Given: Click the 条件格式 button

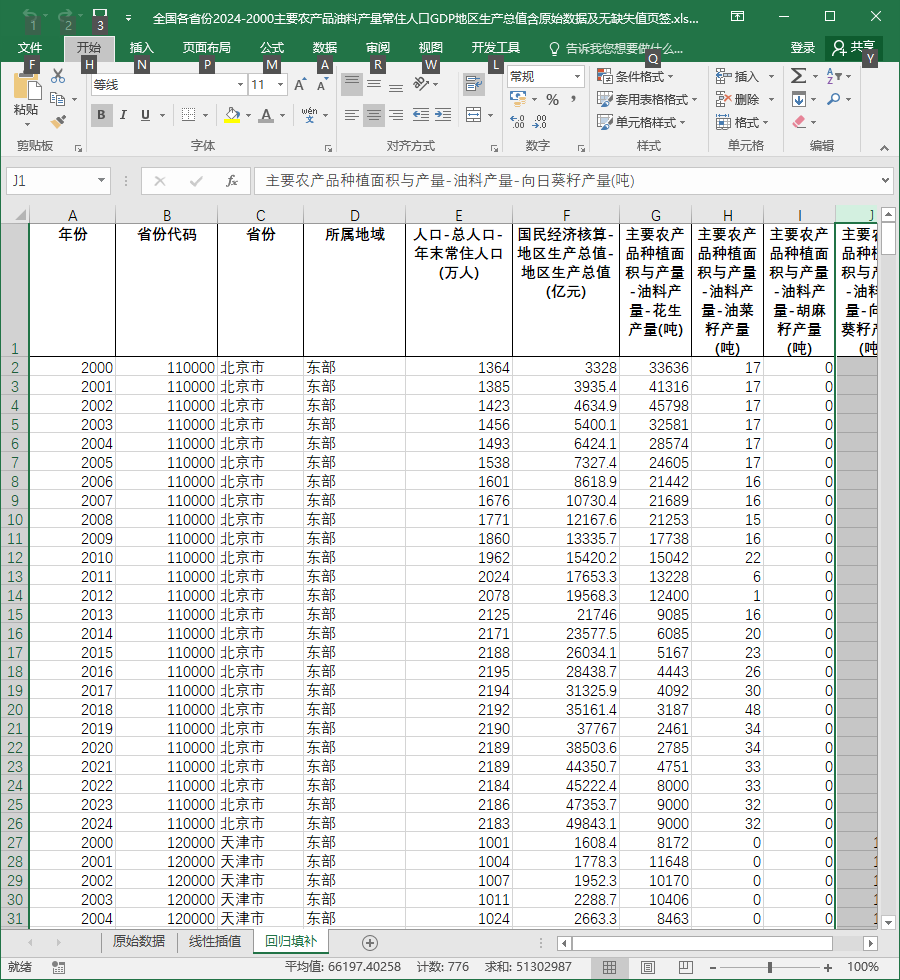Looking at the screenshot, I should (x=636, y=76).
